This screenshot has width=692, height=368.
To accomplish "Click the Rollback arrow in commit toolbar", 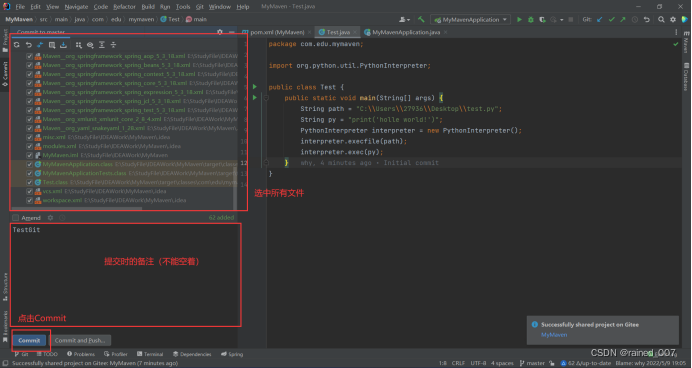I will pos(29,45).
